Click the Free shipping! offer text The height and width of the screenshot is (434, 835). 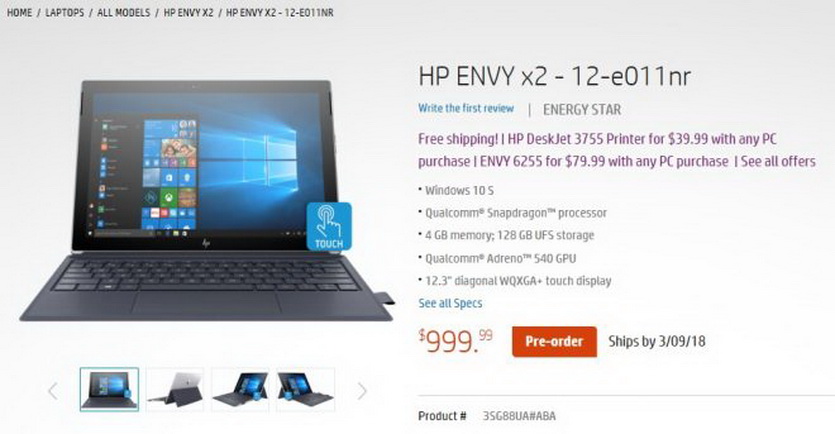(458, 139)
